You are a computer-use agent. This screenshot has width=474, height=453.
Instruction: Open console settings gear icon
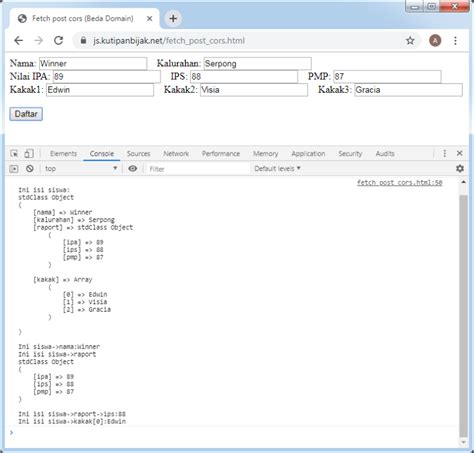(x=460, y=169)
